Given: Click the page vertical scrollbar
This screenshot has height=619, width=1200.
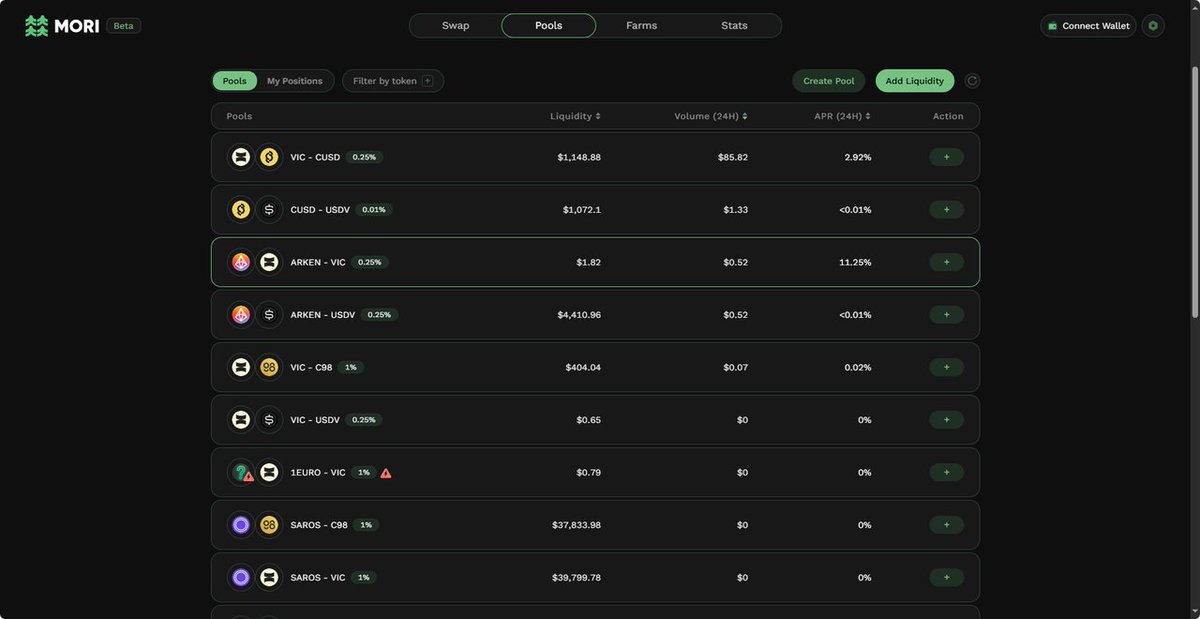Looking at the screenshot, I should pyautogui.click(x=1195, y=190).
